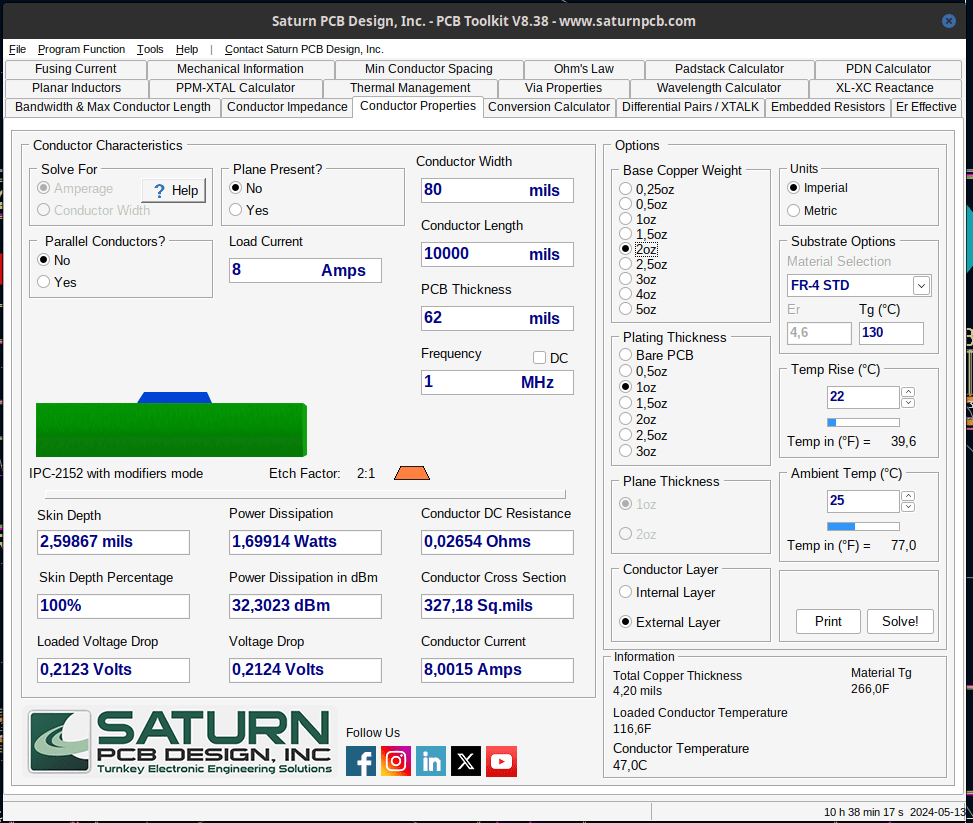Click the Load Current input field
The height and width of the screenshot is (823, 973).
point(305,270)
